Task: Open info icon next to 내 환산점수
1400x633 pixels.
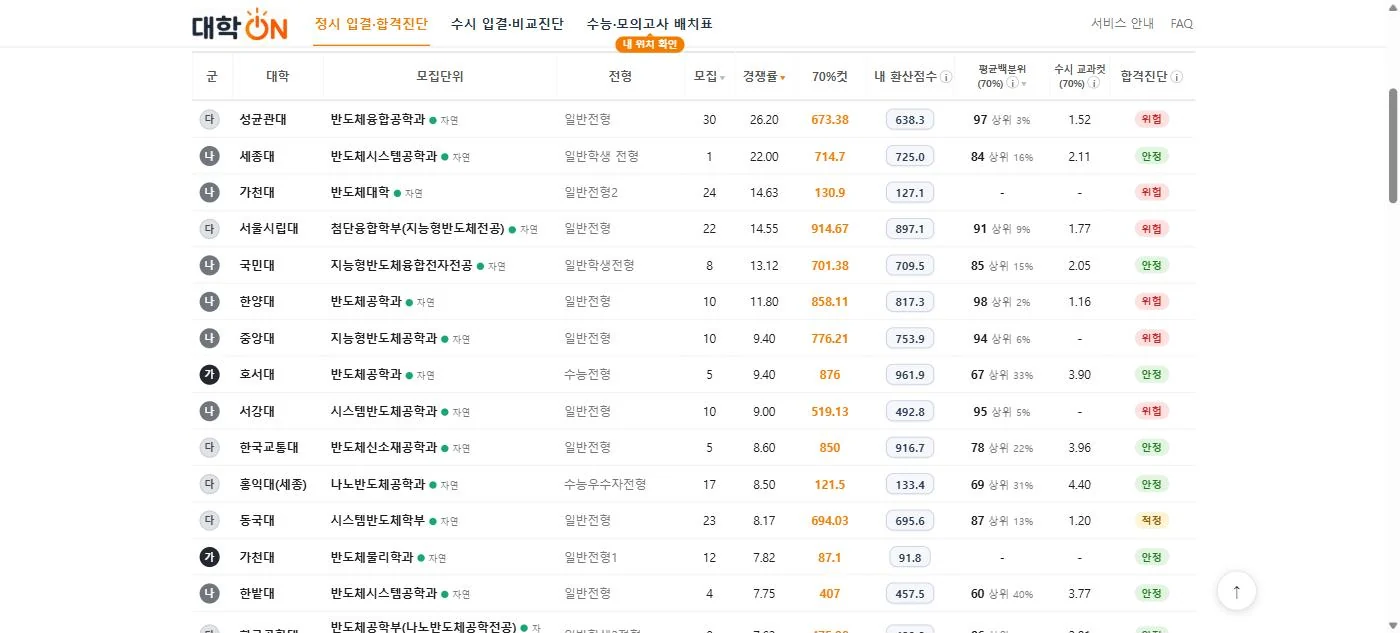Action: 946,77
